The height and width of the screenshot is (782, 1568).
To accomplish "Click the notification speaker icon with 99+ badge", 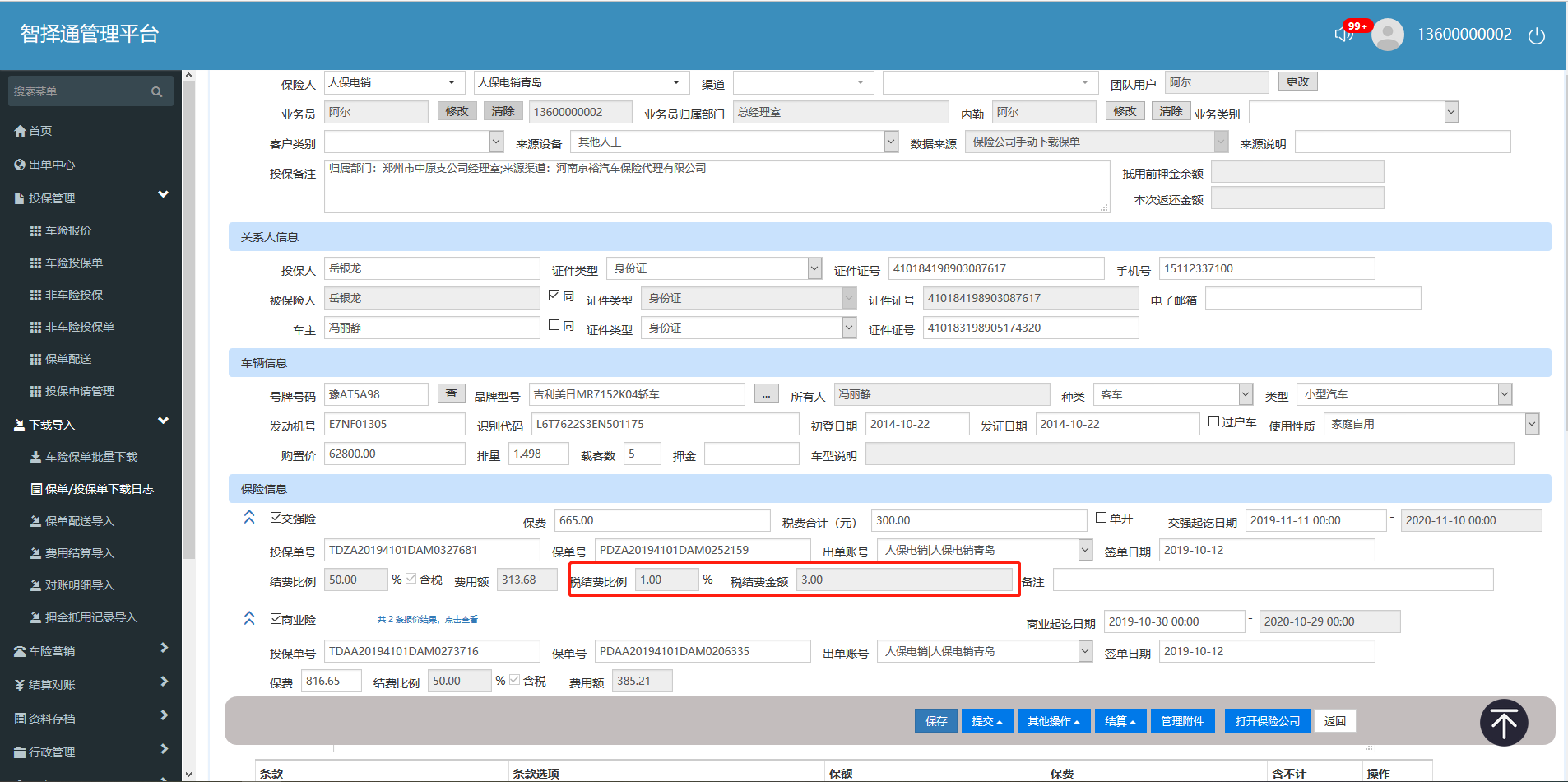I will click(1344, 35).
